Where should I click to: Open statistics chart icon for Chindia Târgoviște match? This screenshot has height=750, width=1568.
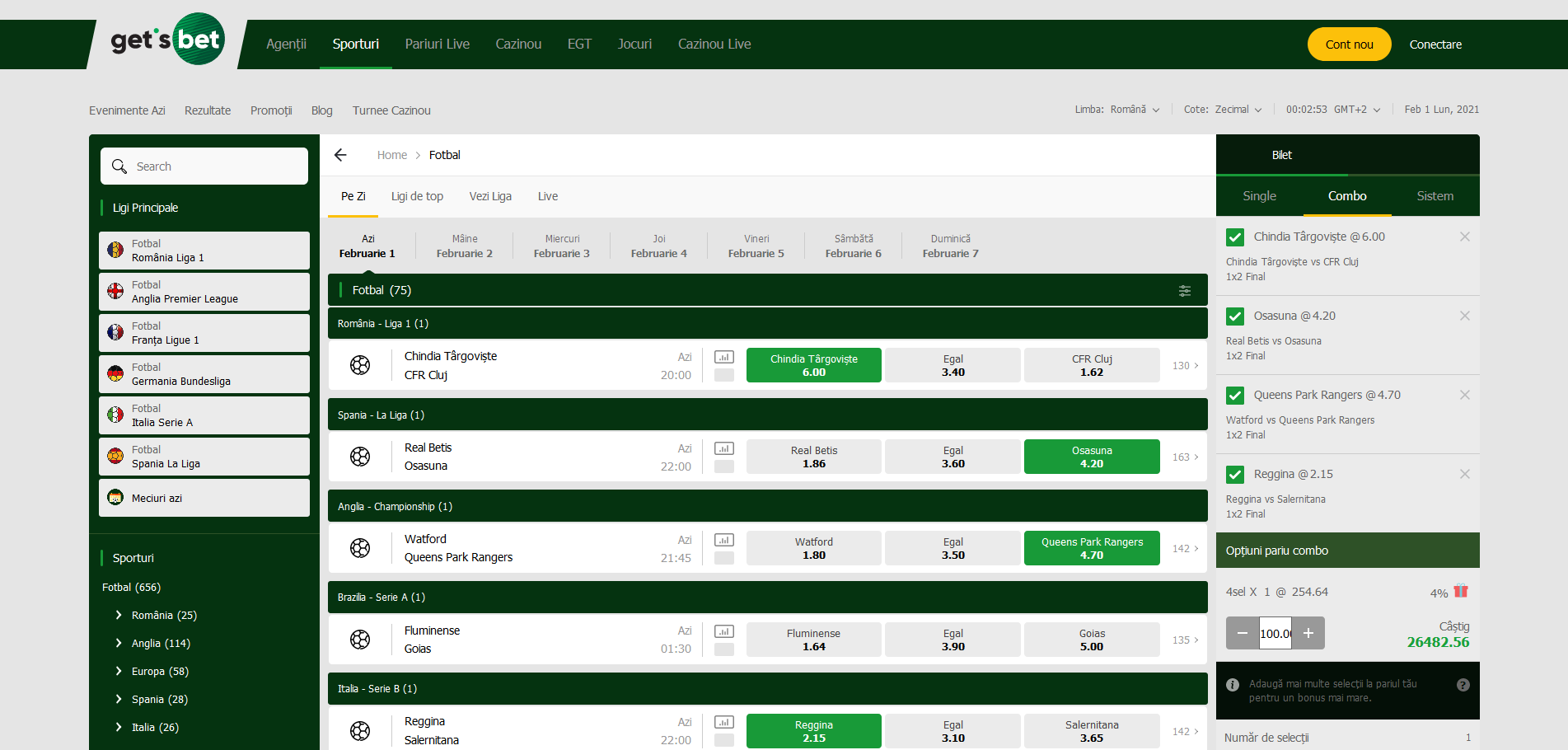(x=724, y=357)
